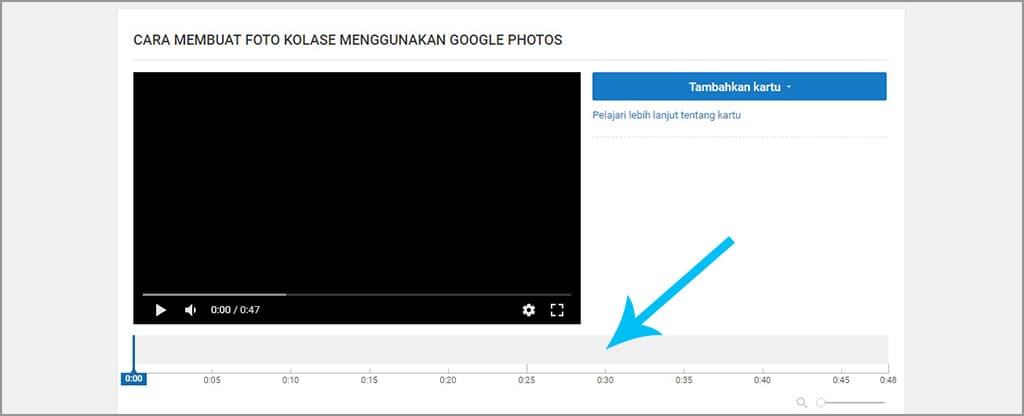Play the video in the player
Screen dimensions: 1024x416
160,310
